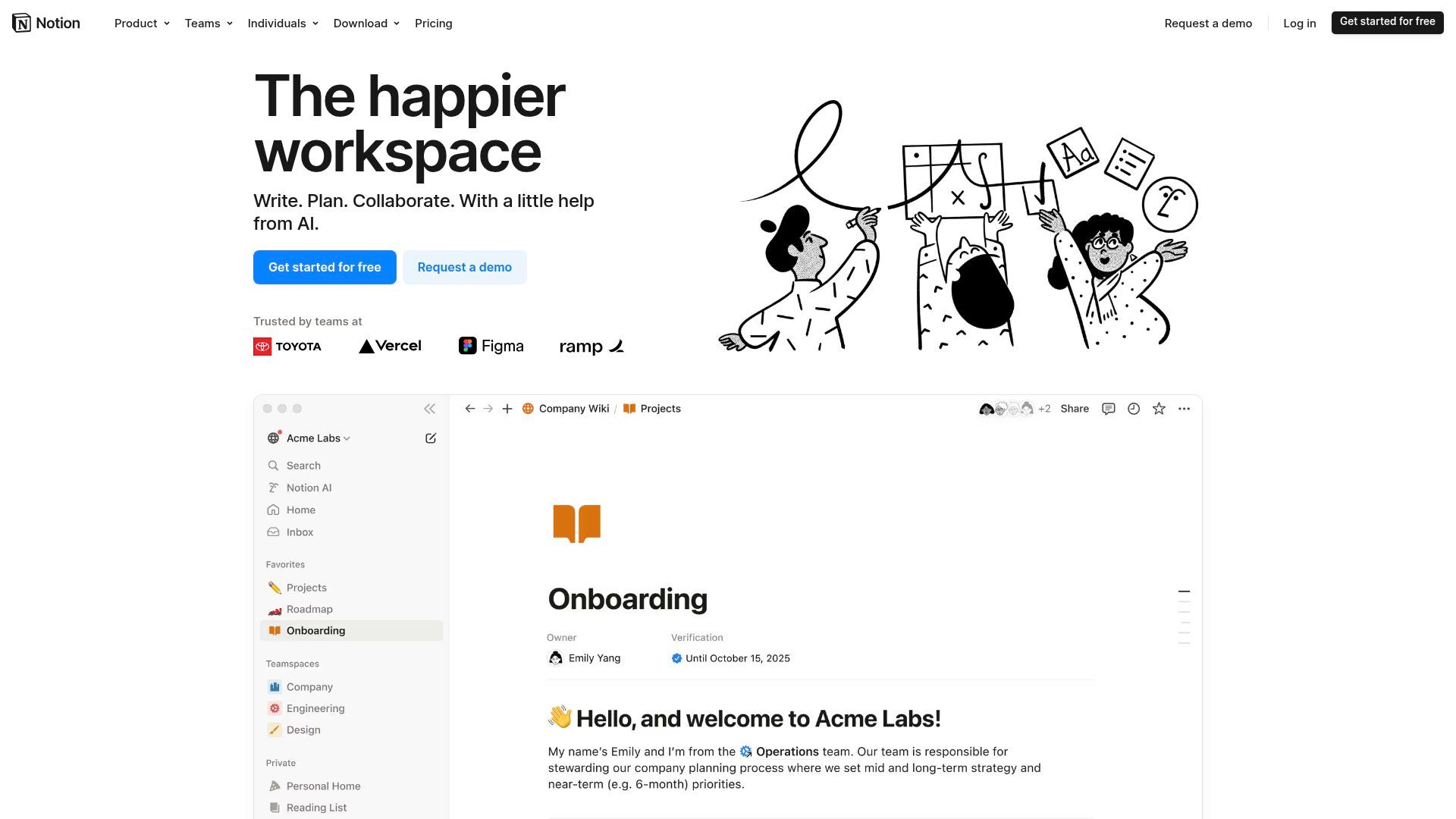Open the three-dot more options menu
The height and width of the screenshot is (819, 1456).
tap(1184, 409)
